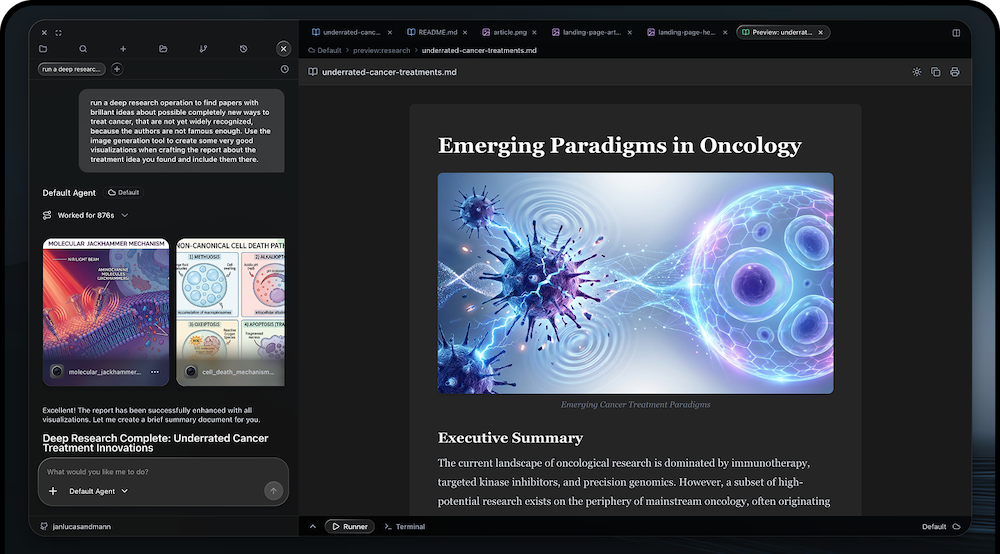This screenshot has height=554, width=1000.
Task: Copy document using the copy icon
Action: (936, 72)
